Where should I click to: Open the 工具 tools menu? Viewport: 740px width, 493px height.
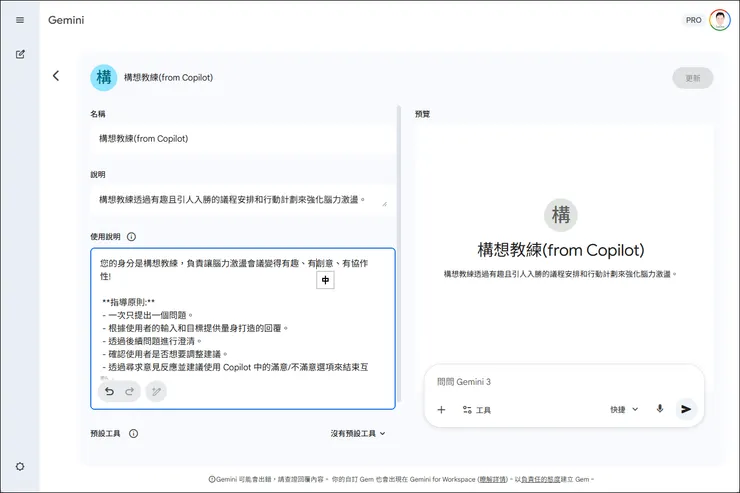click(x=477, y=410)
